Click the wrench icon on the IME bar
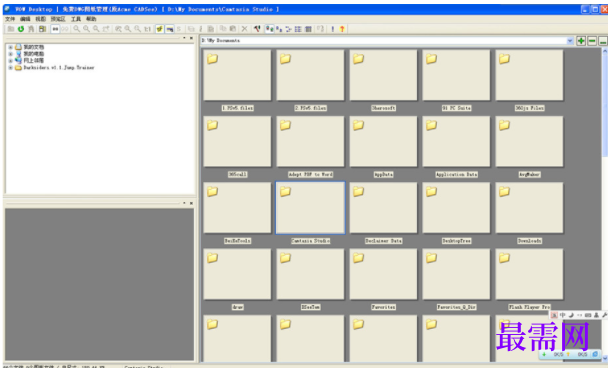The image size is (608, 368). 604,315
